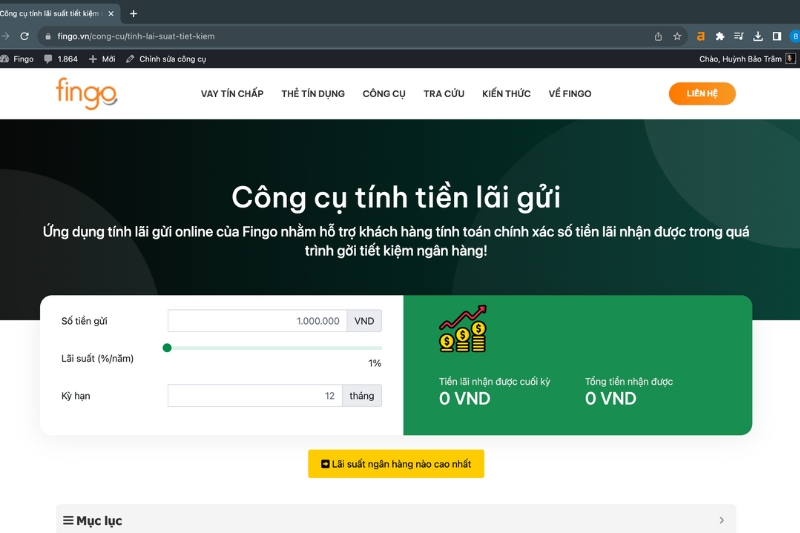The image size is (800, 533).
Task: Click the padlock site info icon
Action: coord(48,36)
